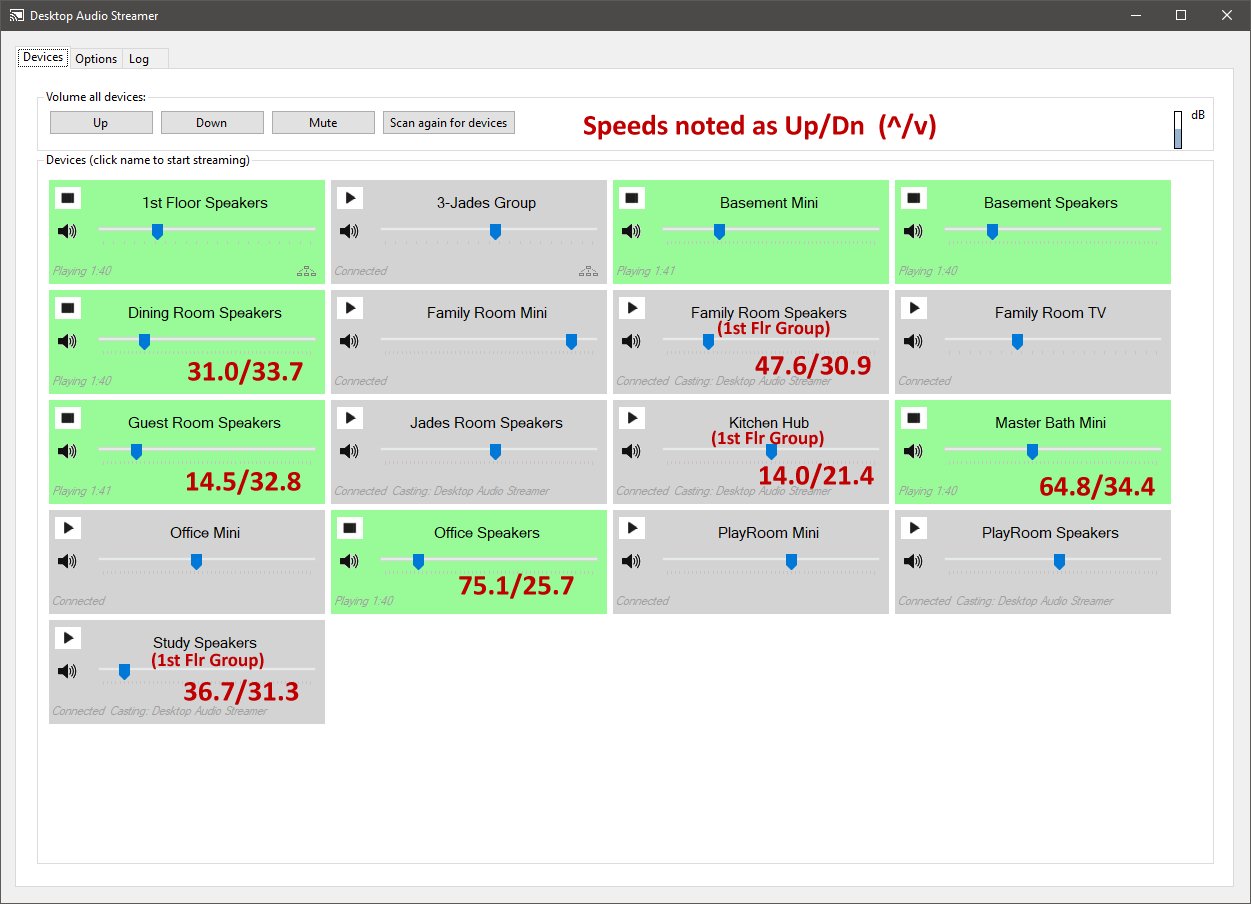Mute Family Room Speakers speaker icon
Screen dimensions: 1251x904
pyautogui.click(x=631, y=342)
